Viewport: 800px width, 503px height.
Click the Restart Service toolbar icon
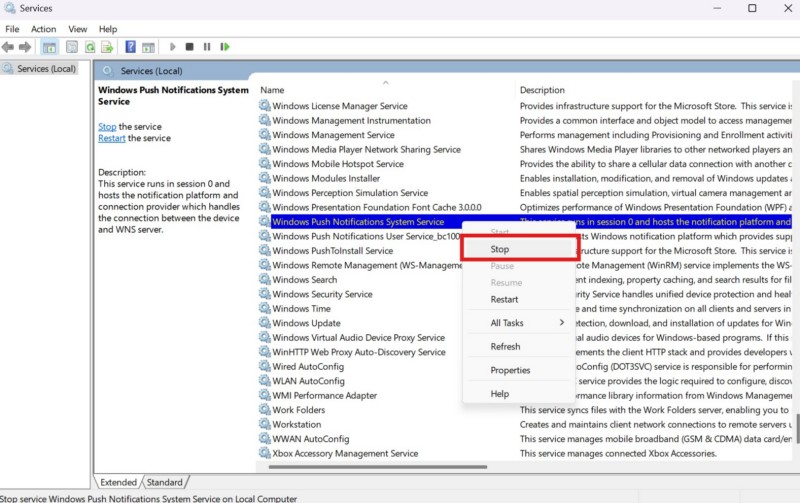click(225, 47)
